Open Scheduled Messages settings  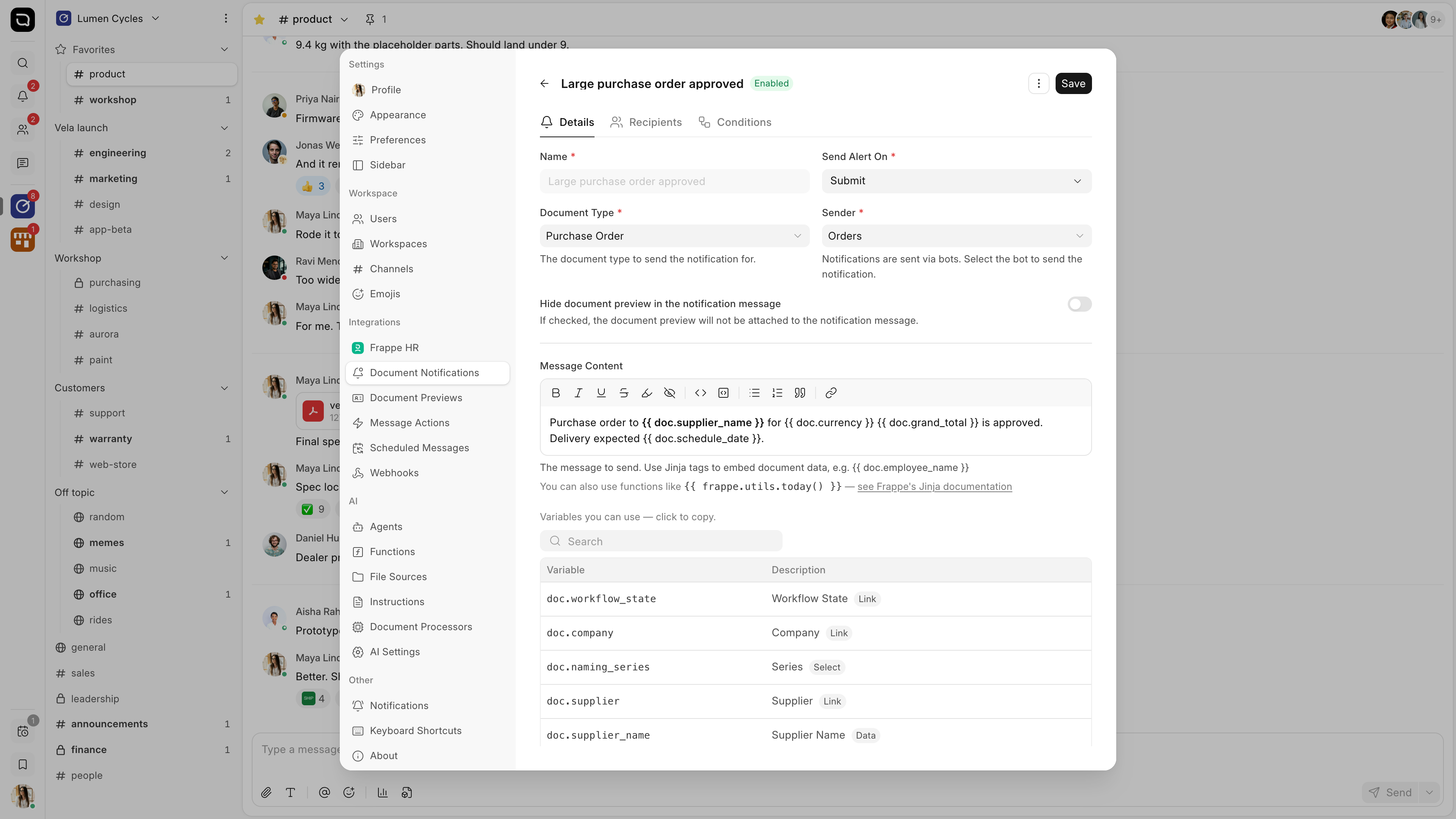pyautogui.click(x=427, y=448)
